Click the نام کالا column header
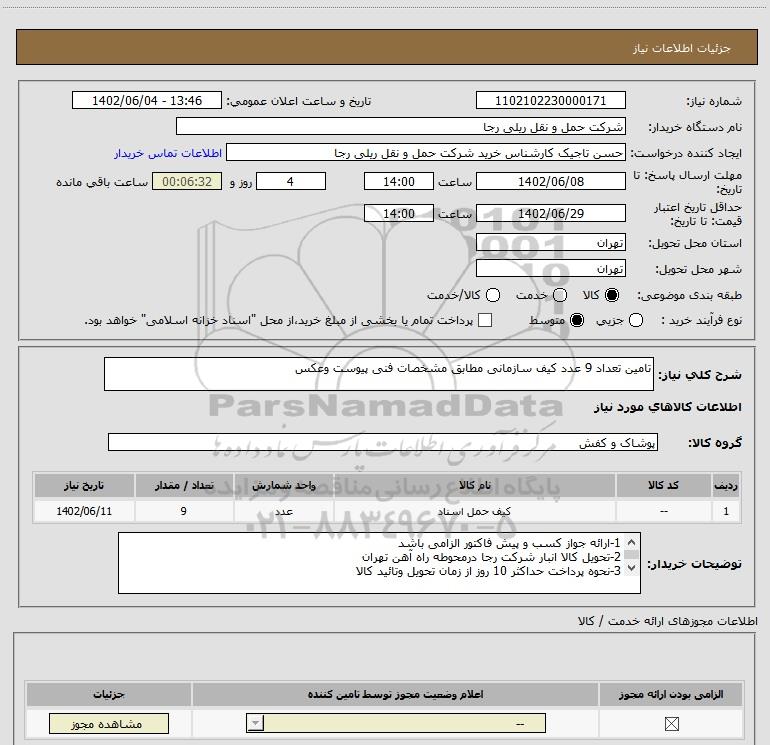The image size is (770, 745). 474,485
